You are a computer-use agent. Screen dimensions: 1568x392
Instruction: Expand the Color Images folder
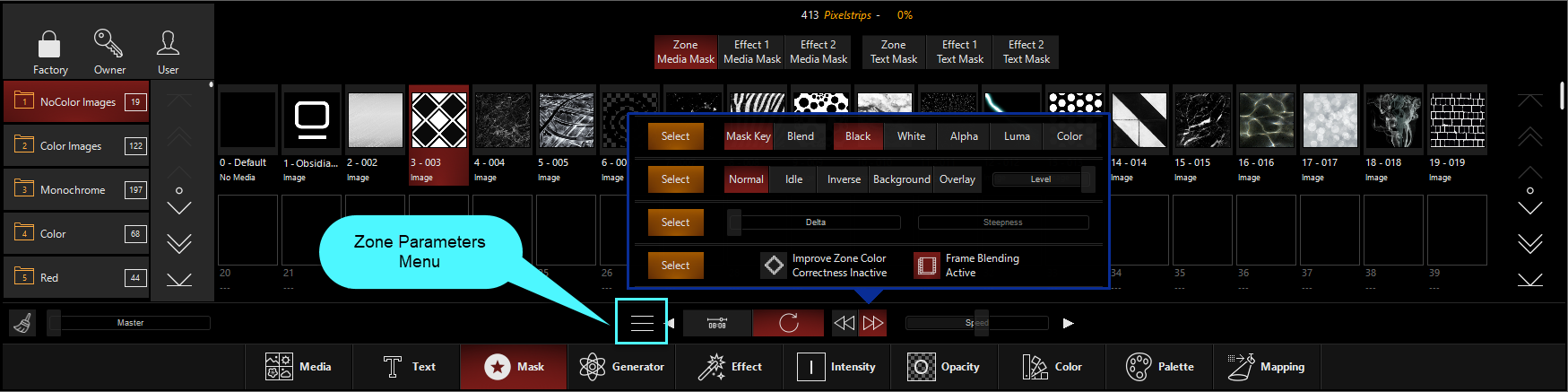[x=76, y=146]
